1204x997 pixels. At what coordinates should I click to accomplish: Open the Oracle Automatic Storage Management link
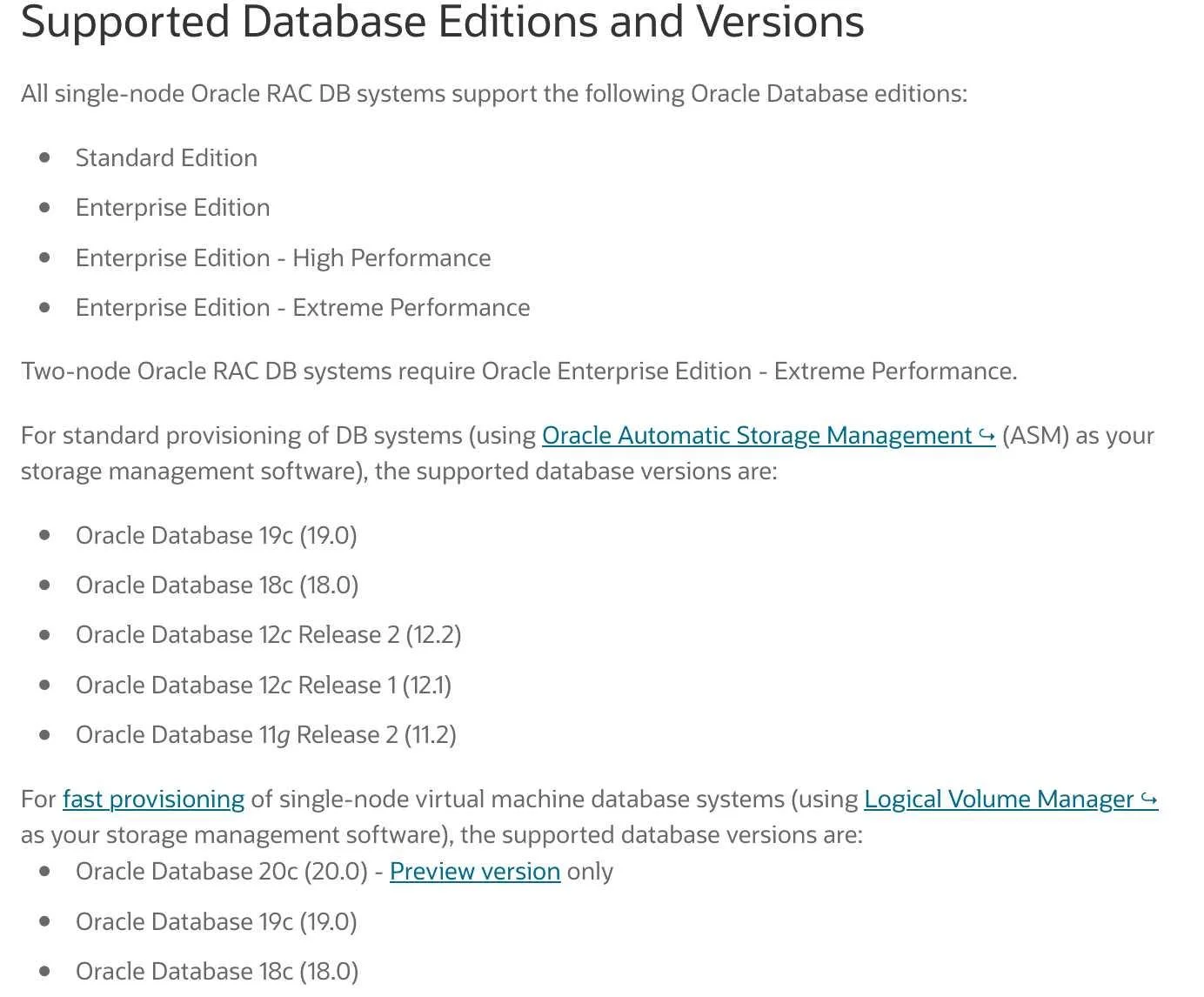(x=768, y=435)
